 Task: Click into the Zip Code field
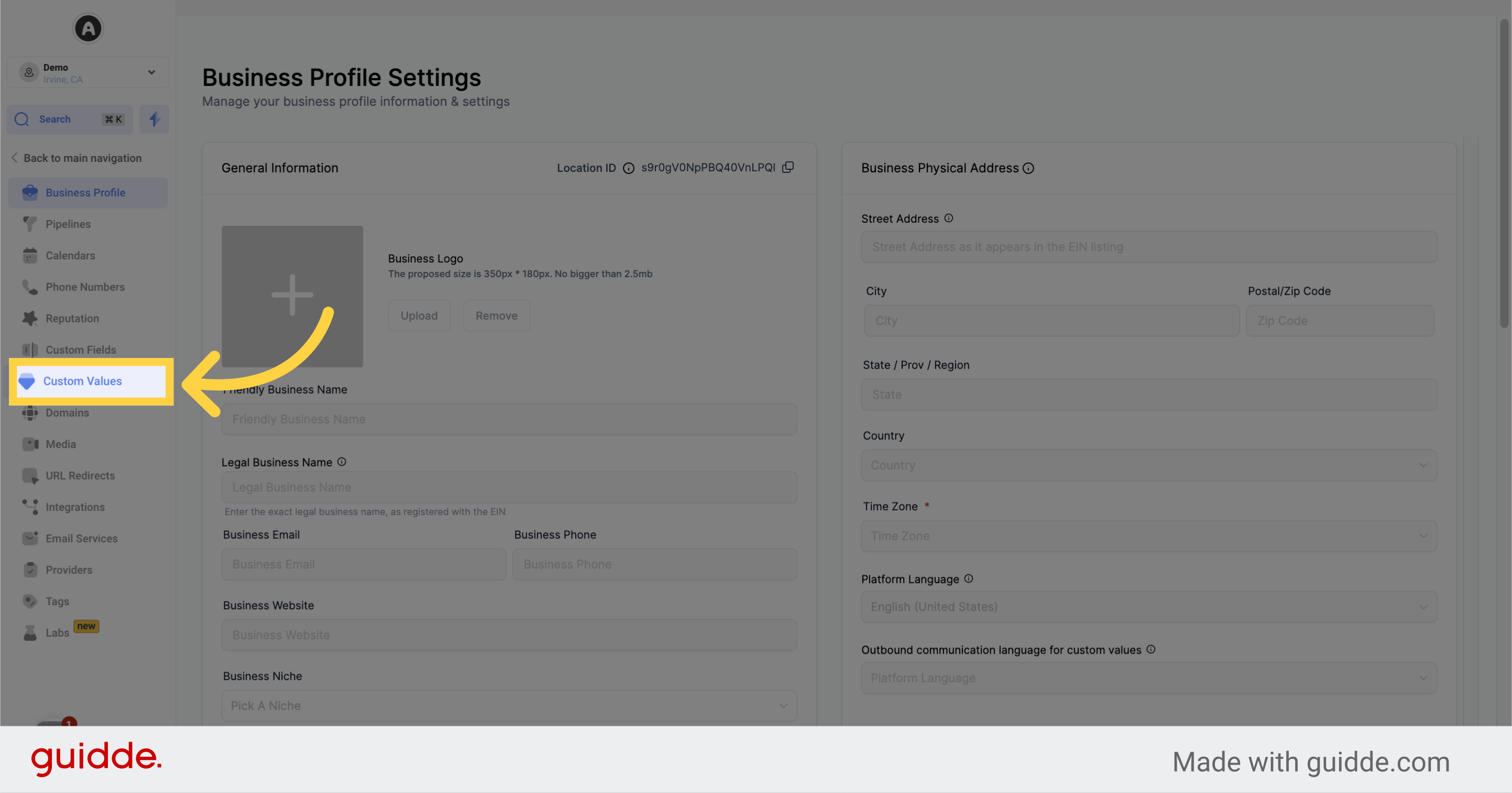point(1340,321)
